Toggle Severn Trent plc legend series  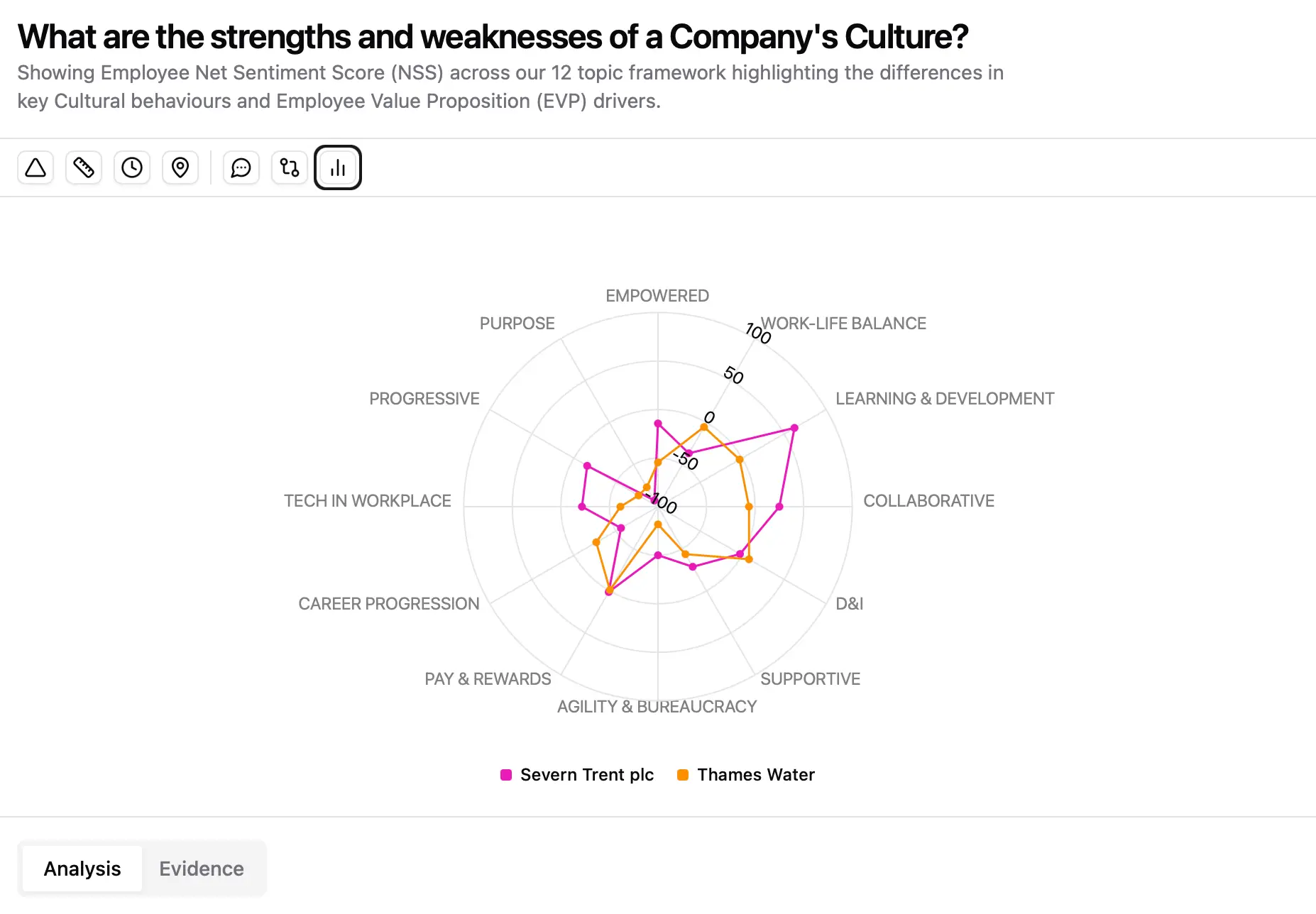[586, 775]
